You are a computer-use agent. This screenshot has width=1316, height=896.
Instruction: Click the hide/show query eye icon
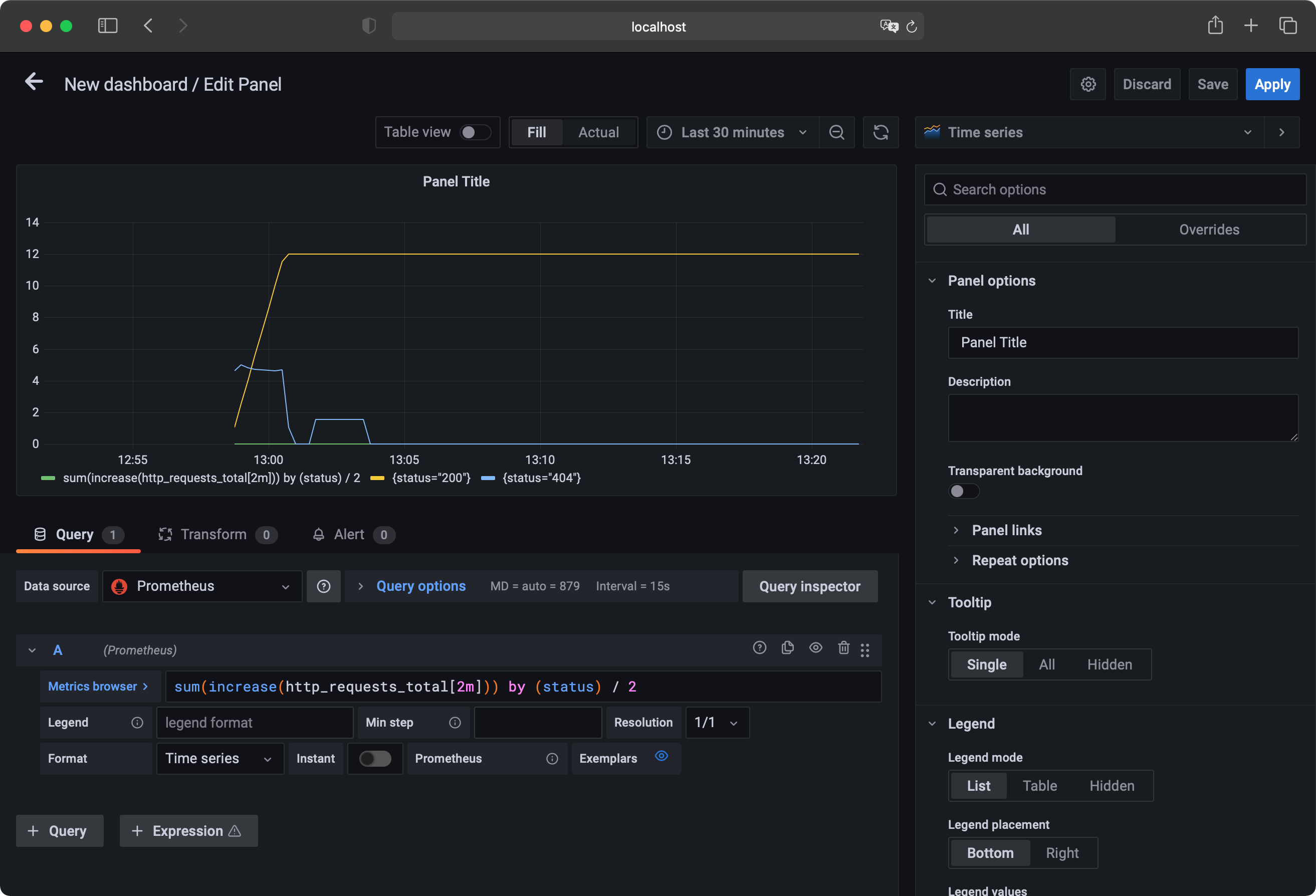(815, 649)
